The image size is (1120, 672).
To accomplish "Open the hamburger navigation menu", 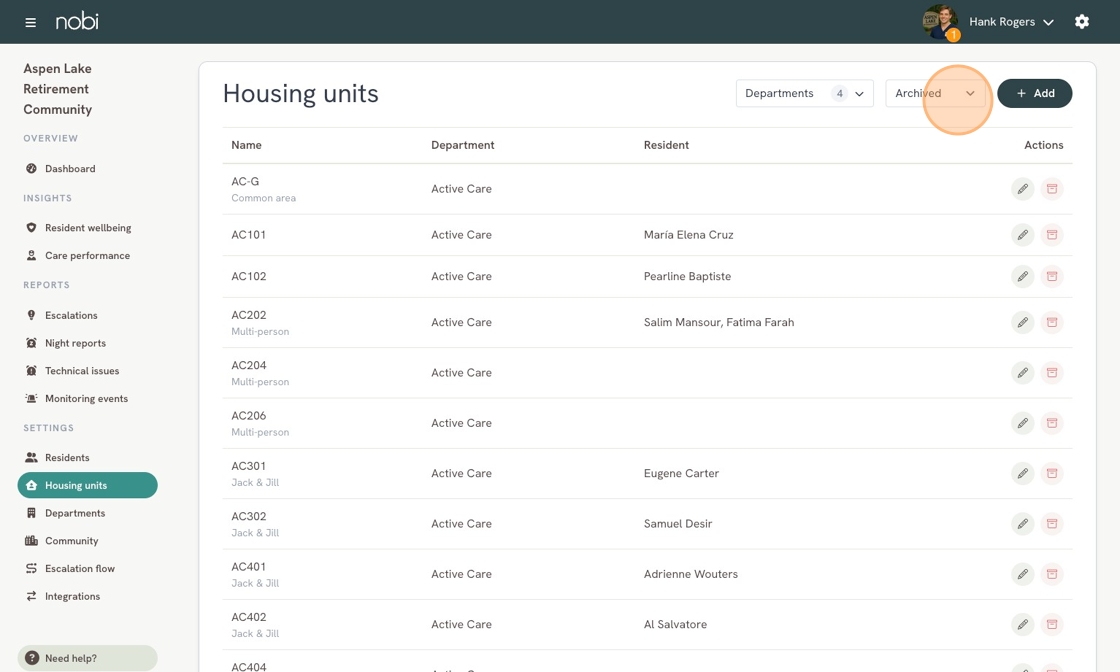I will point(30,22).
